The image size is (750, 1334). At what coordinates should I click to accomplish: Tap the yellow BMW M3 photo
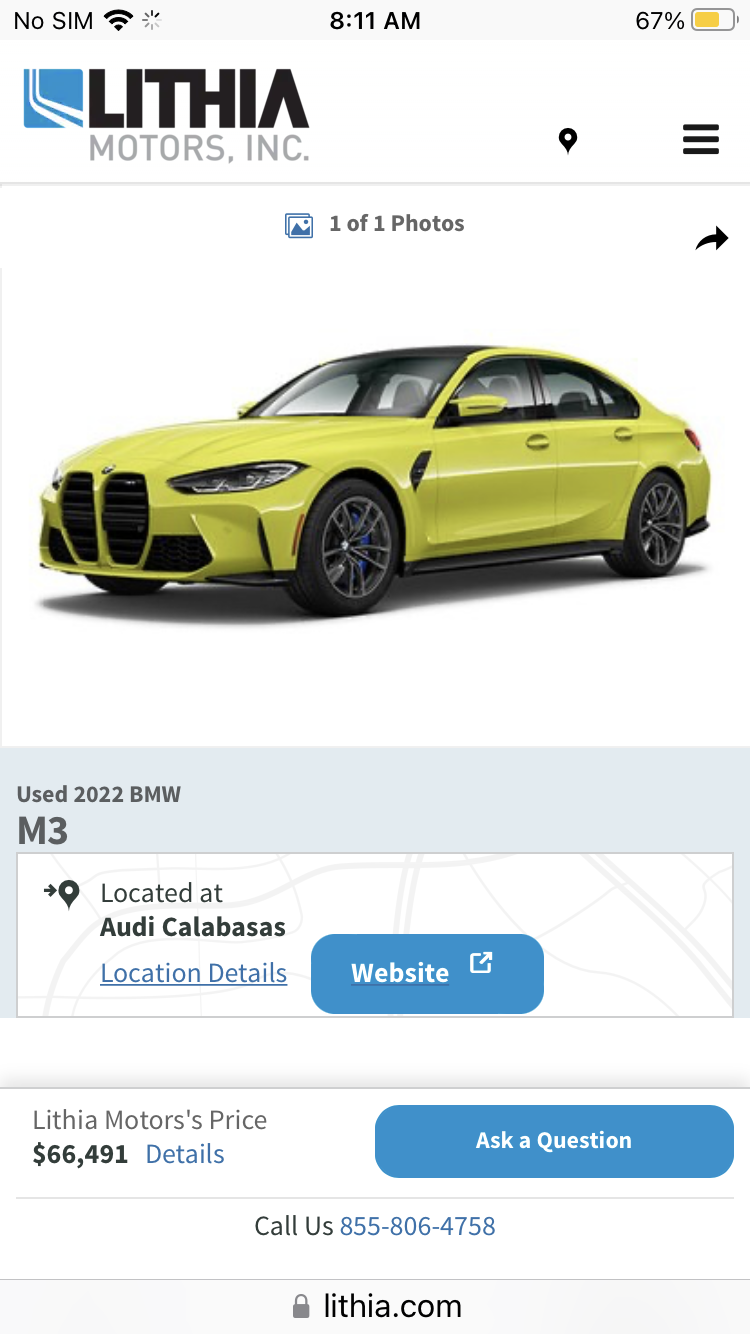coord(375,480)
